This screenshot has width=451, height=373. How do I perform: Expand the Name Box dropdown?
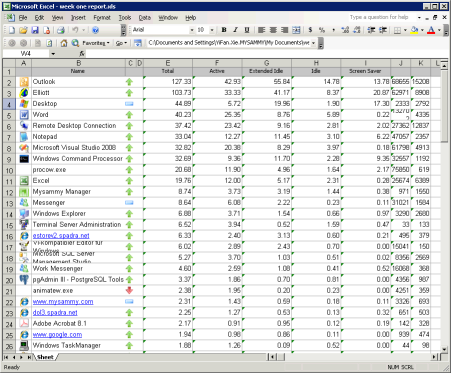(x=53, y=54)
